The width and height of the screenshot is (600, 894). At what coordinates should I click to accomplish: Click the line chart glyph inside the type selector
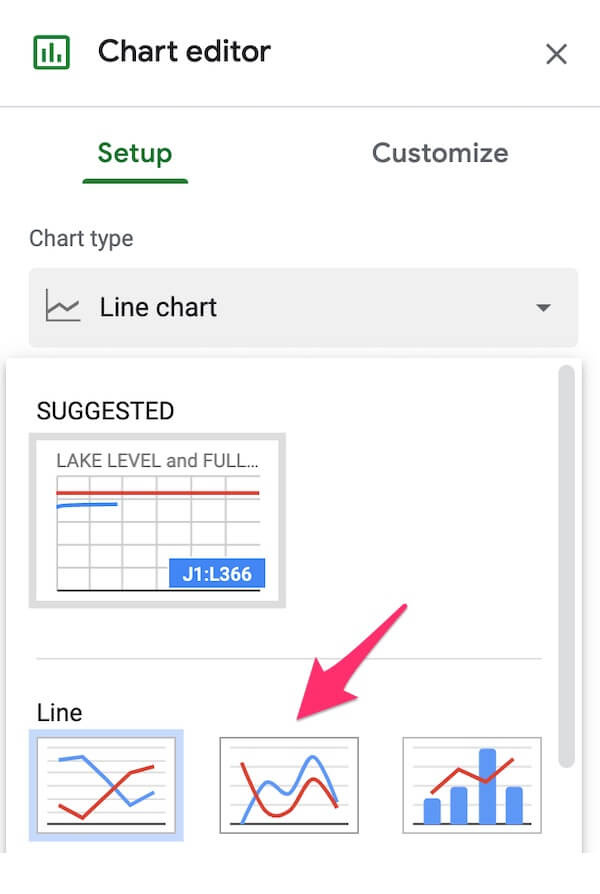pos(62,307)
